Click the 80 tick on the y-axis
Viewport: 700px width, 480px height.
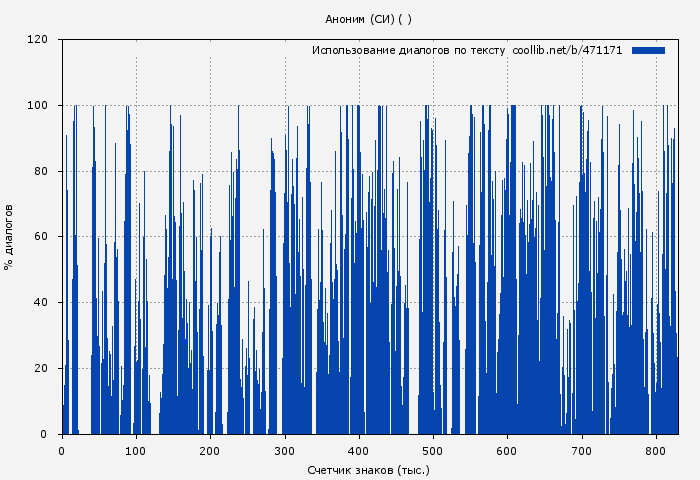click(41, 171)
